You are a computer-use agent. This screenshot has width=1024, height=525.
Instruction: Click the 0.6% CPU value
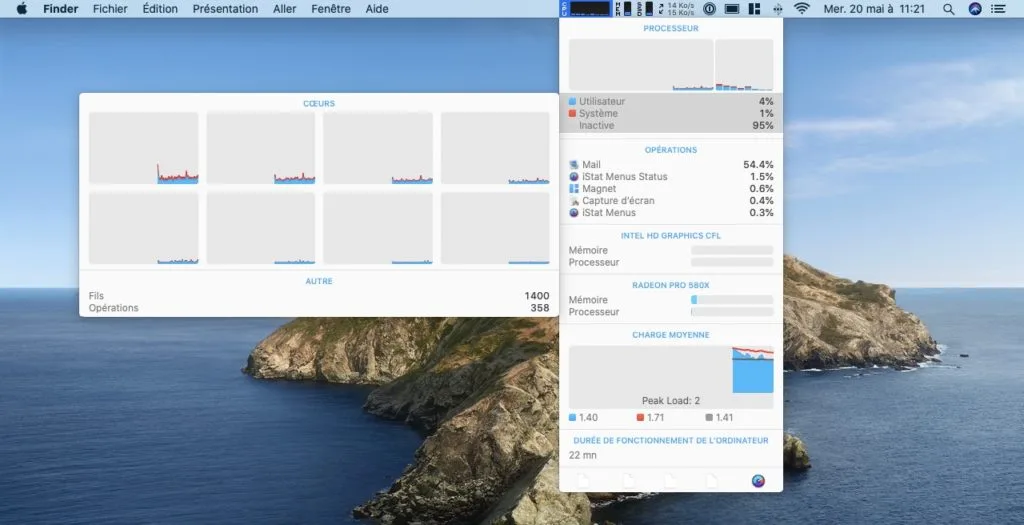pyautogui.click(x=761, y=188)
